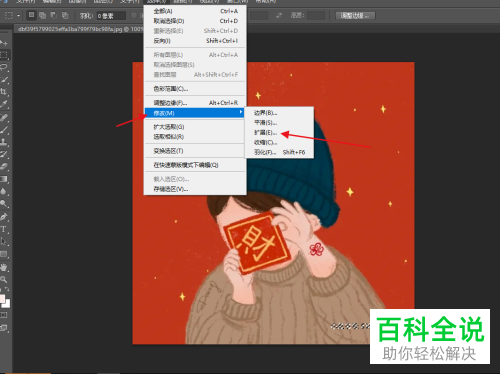Screen dimensions: 500x374
Task: Choose 存储选区(V) Save Selection item
Action: click(x=196, y=189)
